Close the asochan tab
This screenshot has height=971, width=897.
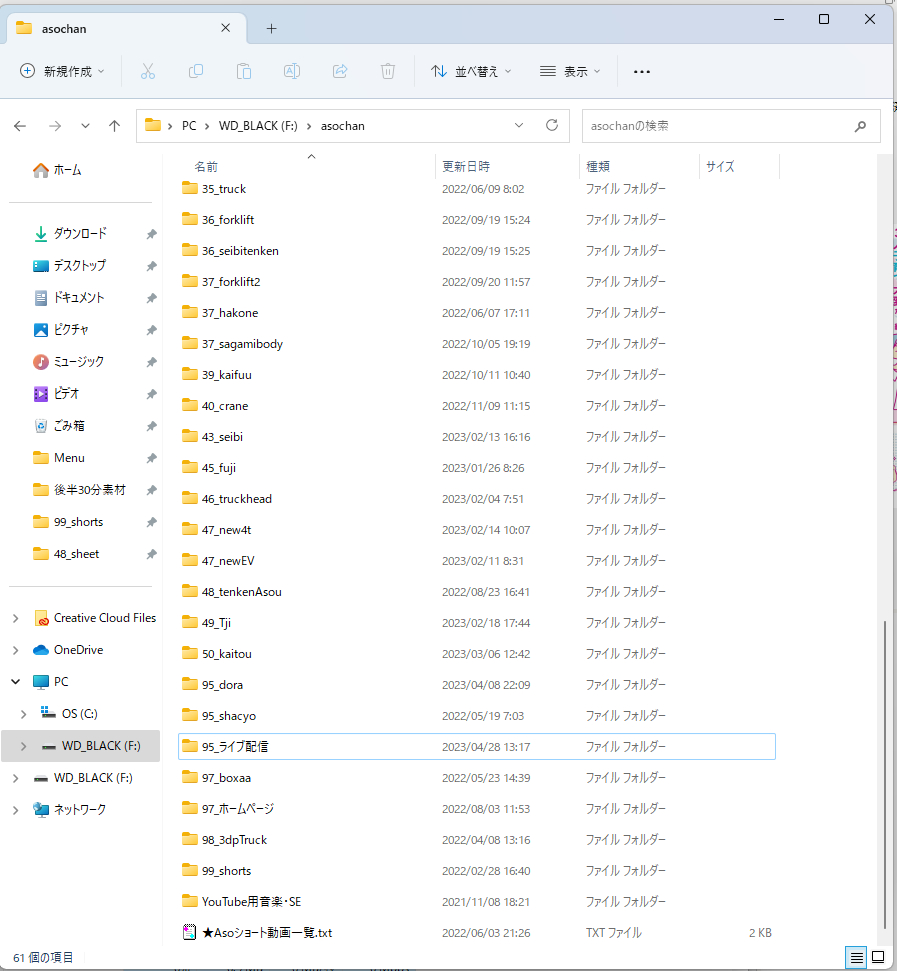coord(226,28)
